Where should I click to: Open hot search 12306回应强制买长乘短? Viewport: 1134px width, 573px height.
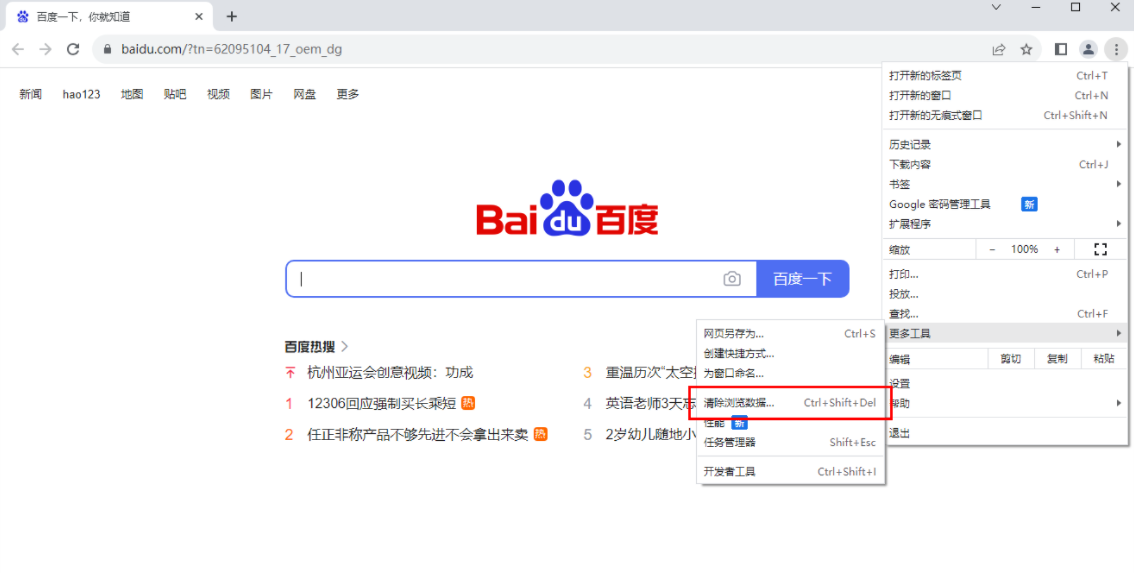click(x=381, y=403)
